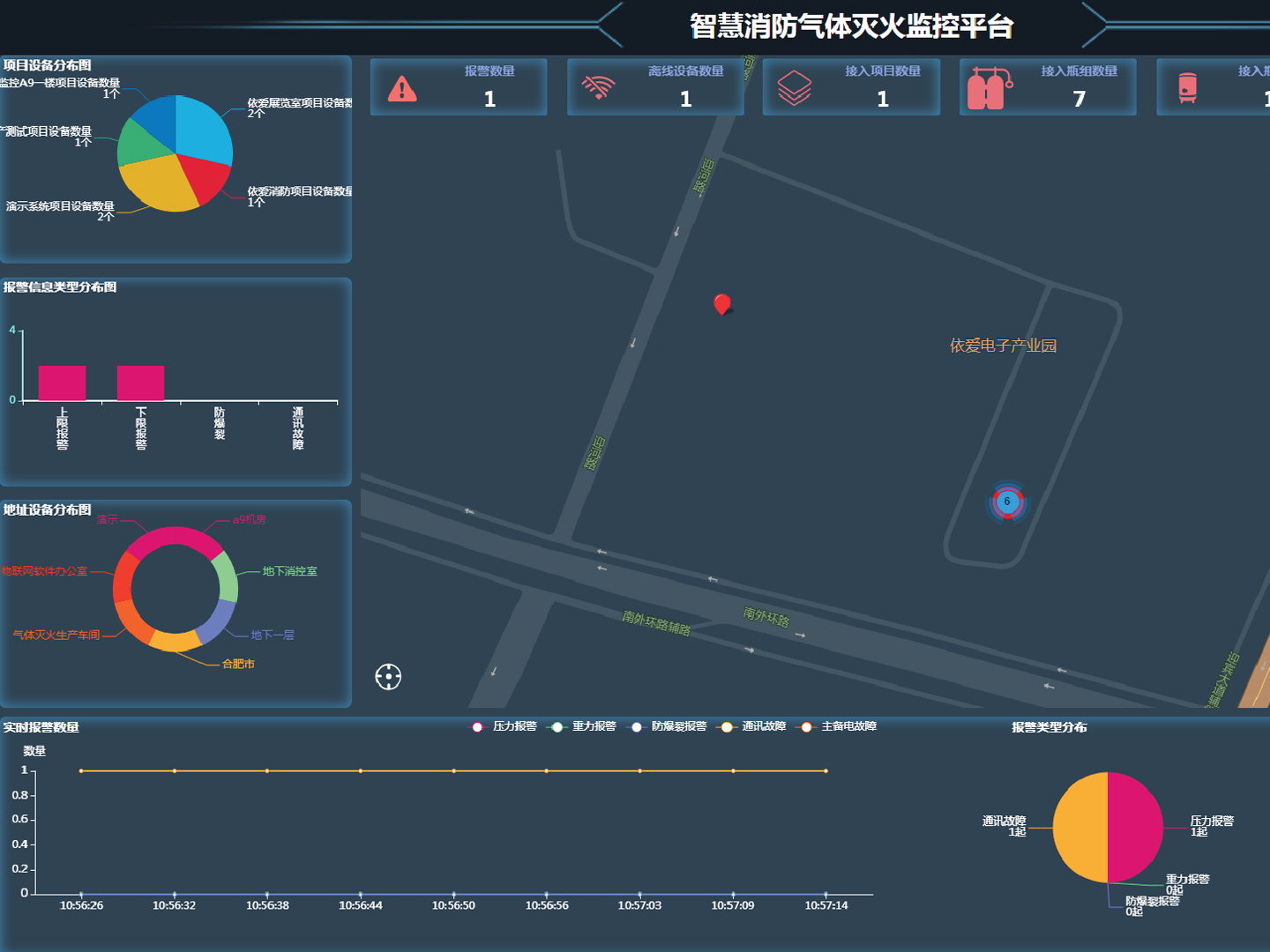Click the pink tank icon in the last card

[x=1188, y=88]
